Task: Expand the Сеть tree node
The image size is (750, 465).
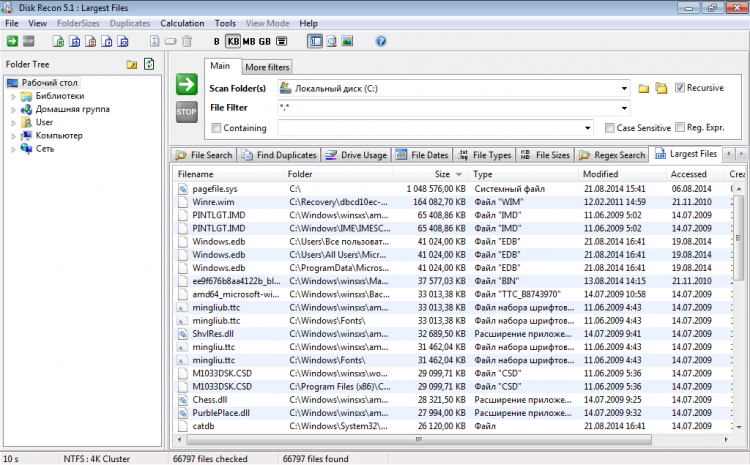Action: (x=13, y=149)
